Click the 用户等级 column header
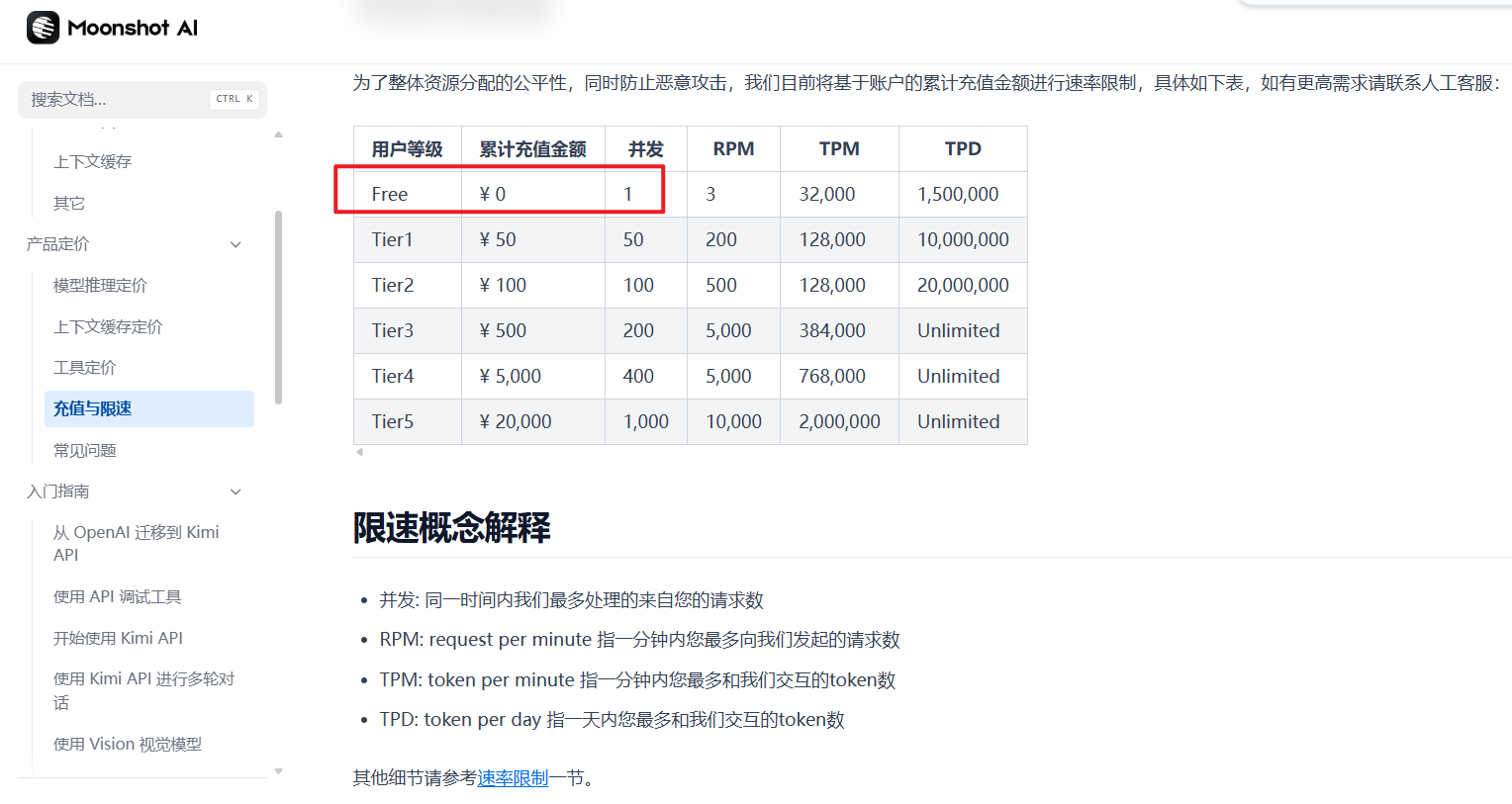Screen dimensions: 1512x804 408,148
